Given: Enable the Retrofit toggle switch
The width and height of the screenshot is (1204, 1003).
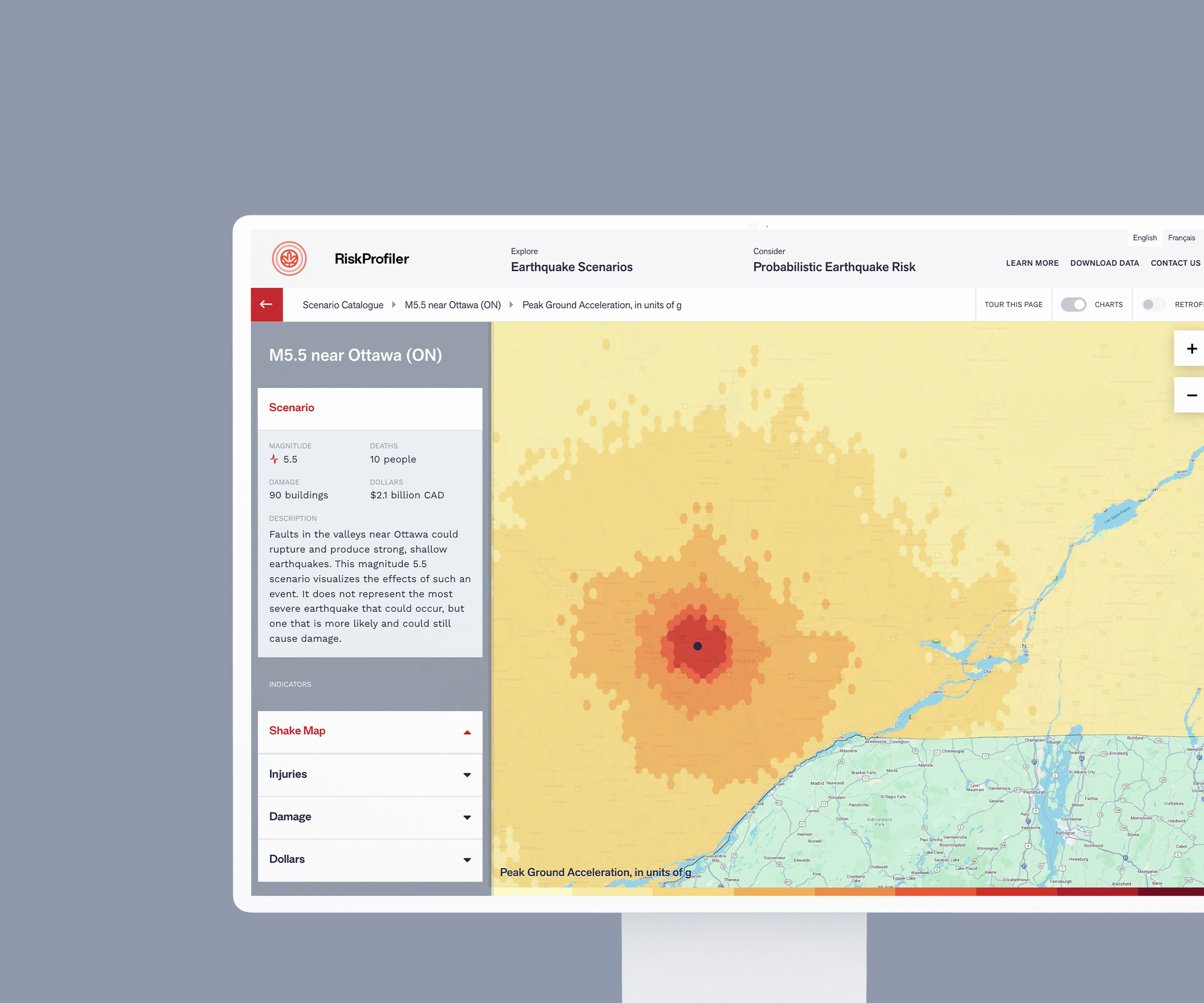Looking at the screenshot, I should click(x=1153, y=304).
